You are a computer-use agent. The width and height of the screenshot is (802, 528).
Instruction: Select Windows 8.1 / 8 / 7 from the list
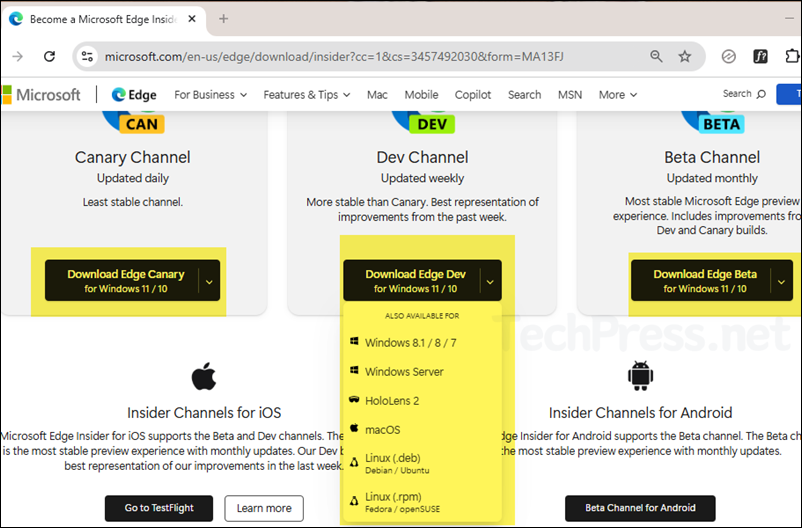[422, 342]
